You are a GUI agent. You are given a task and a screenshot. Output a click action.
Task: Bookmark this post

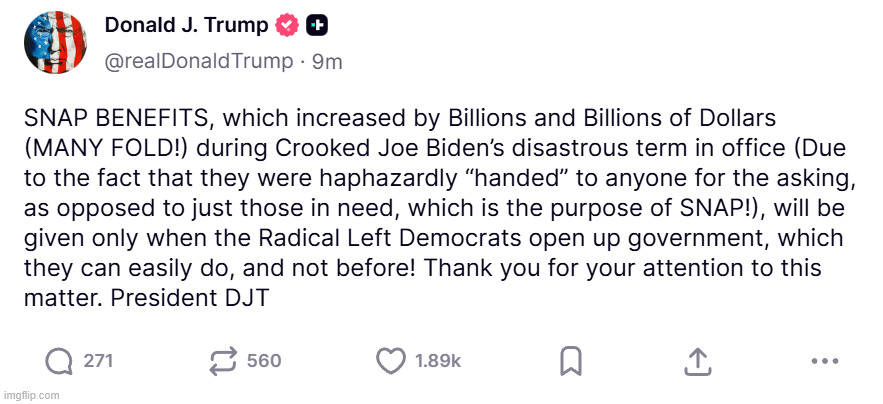pyautogui.click(x=571, y=360)
